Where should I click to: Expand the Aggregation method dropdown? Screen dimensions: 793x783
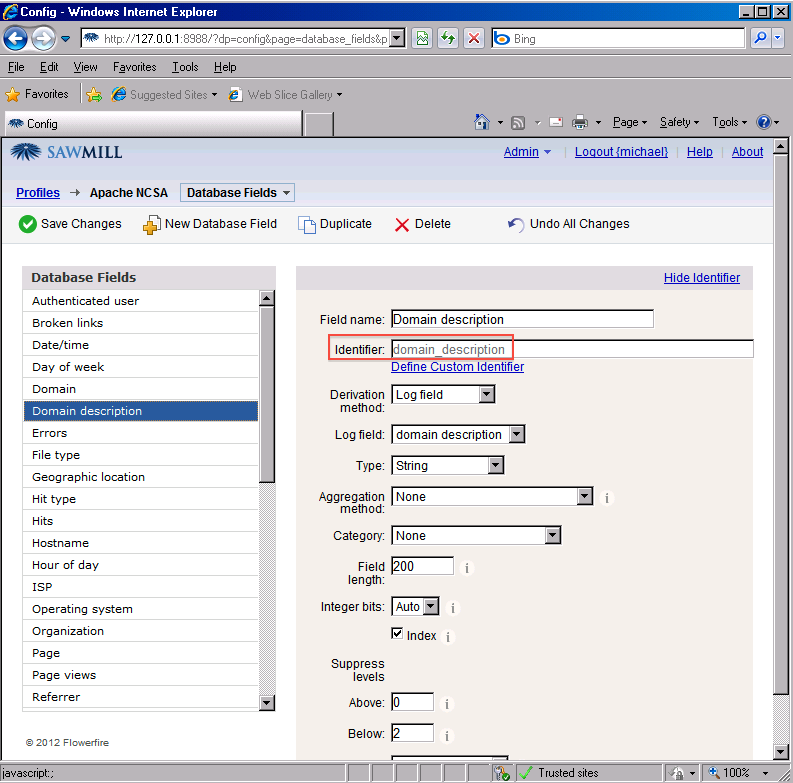[584, 497]
